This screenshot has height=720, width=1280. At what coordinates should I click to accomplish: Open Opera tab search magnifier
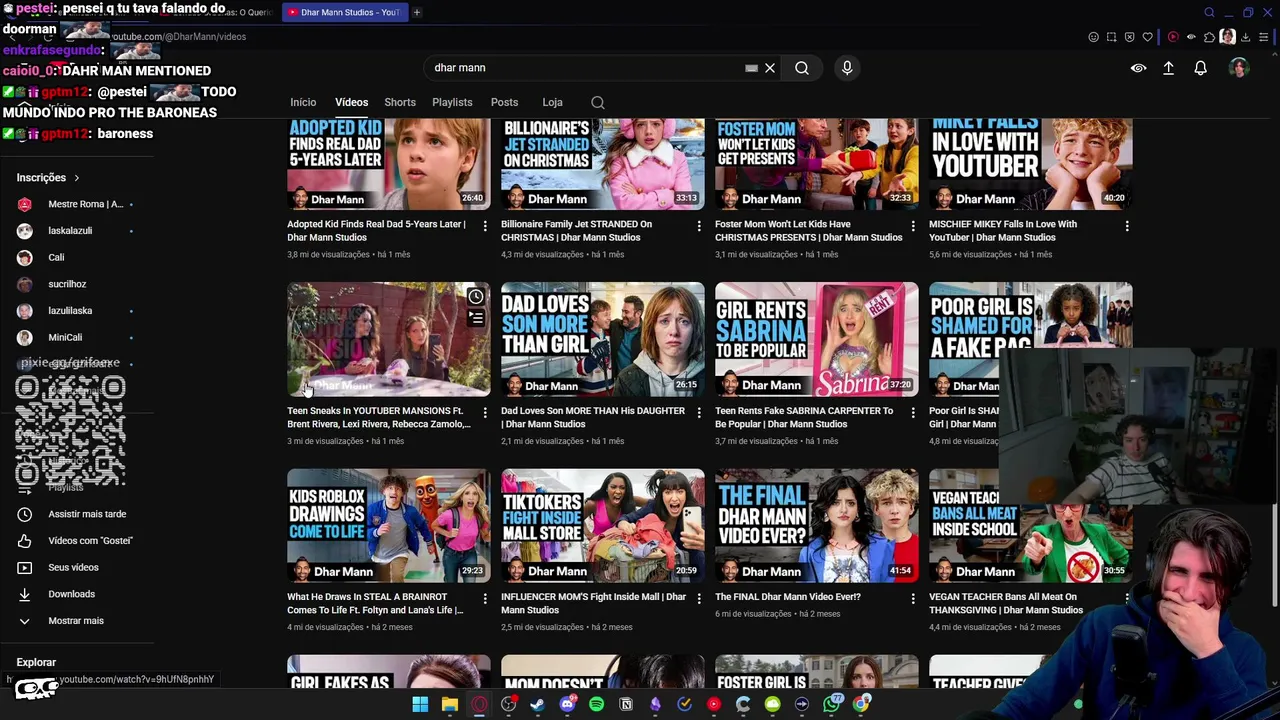pos(1209,13)
